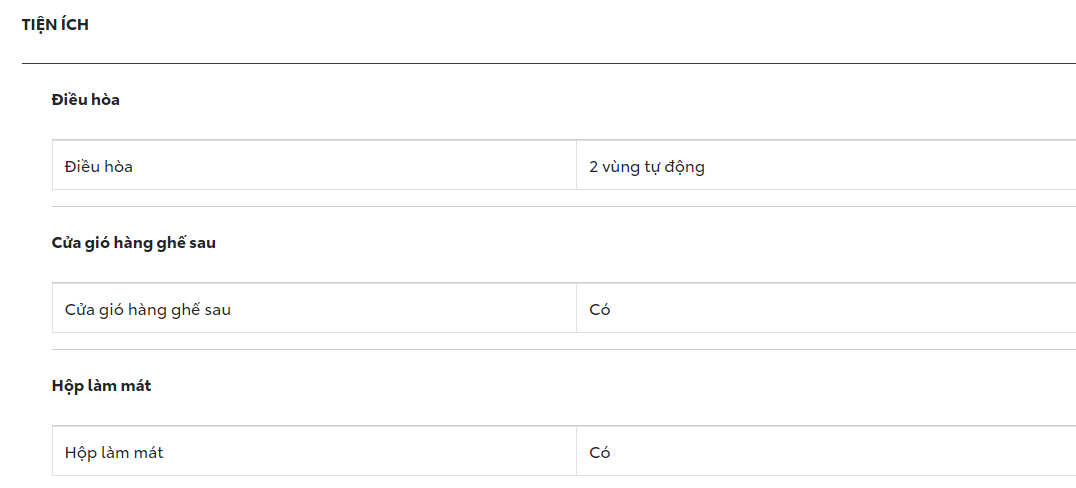Viewport: 1076px width, 488px height.
Task: Click 'Có' value in Cửa gió hàng ghế sau row
Action: (x=600, y=310)
